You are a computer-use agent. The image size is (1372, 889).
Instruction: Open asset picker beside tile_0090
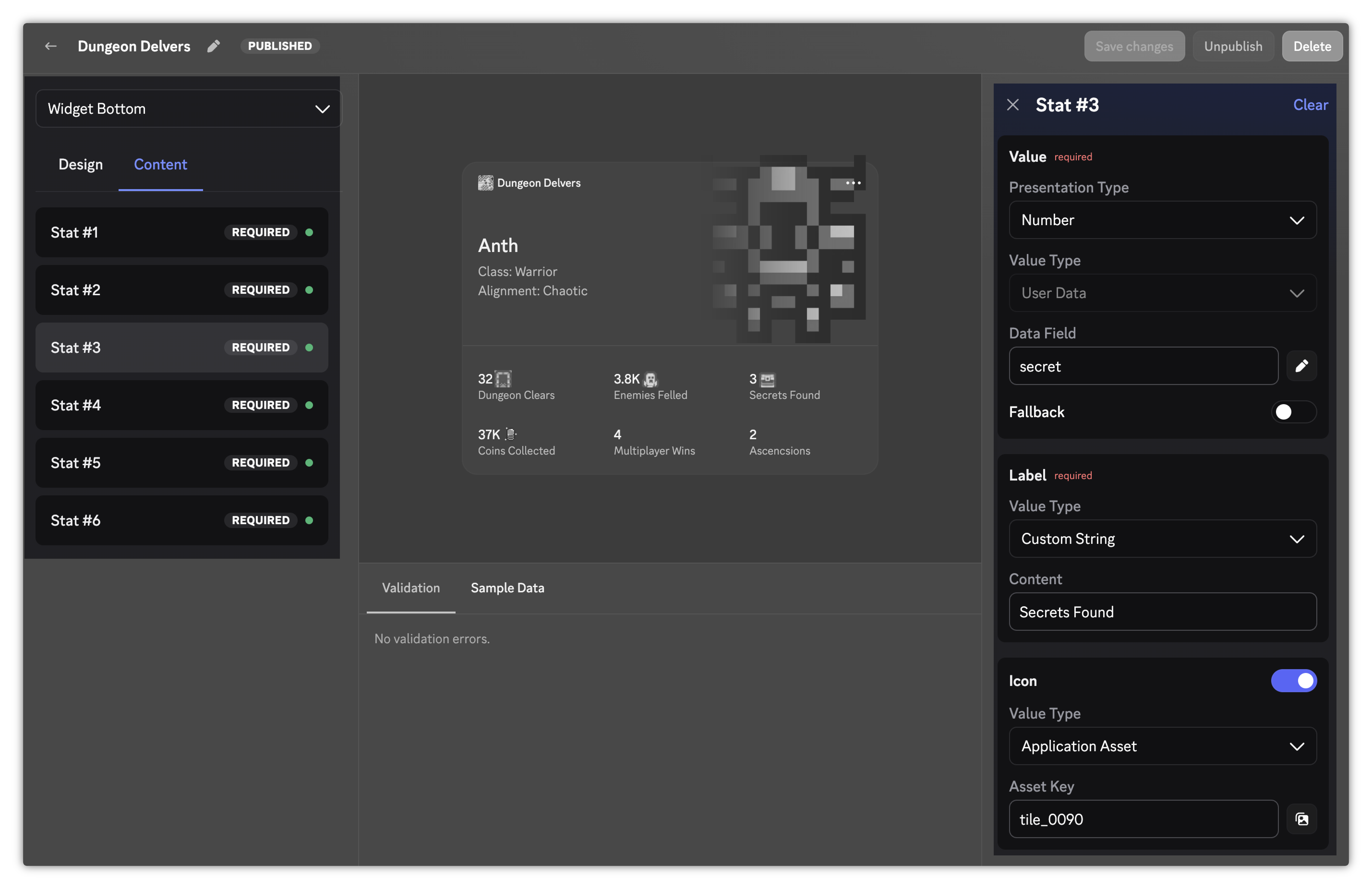click(1302, 819)
